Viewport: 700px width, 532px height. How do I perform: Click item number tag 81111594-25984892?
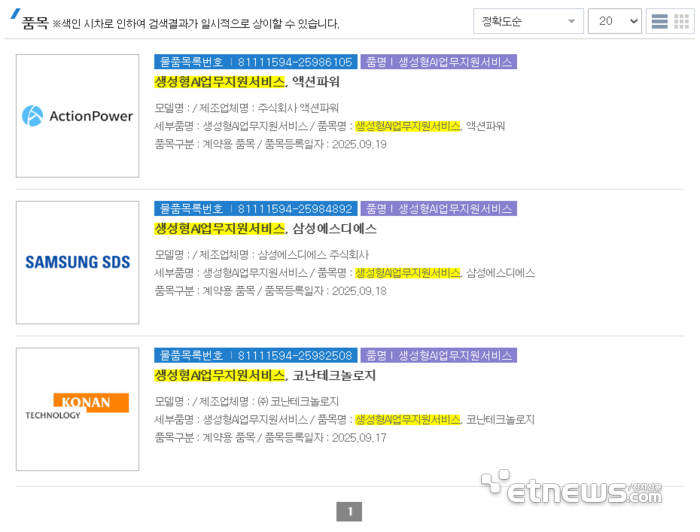click(x=256, y=208)
